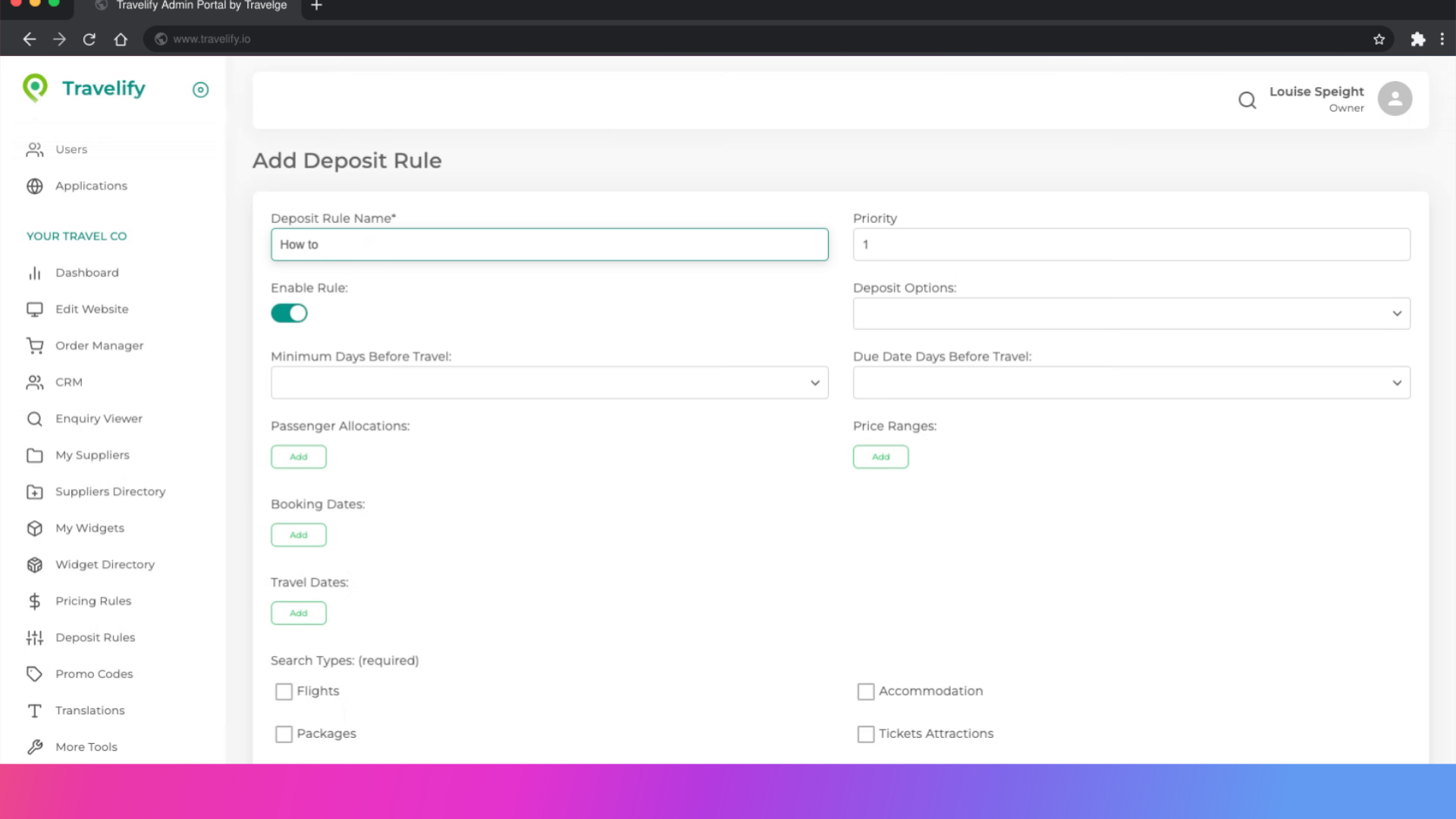Open Suppliers Directory menu item
Screen dimensions: 1456x819
pos(110,491)
